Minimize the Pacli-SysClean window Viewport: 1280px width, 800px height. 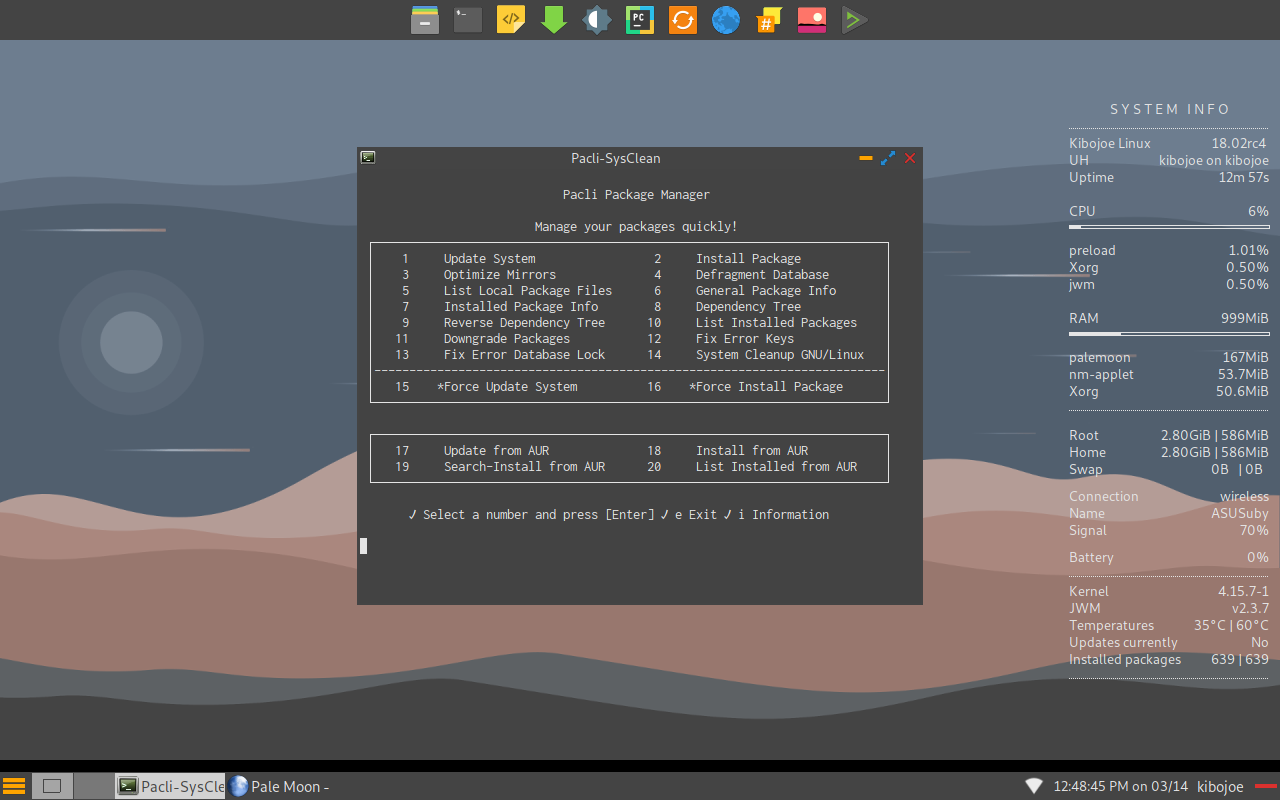click(866, 158)
